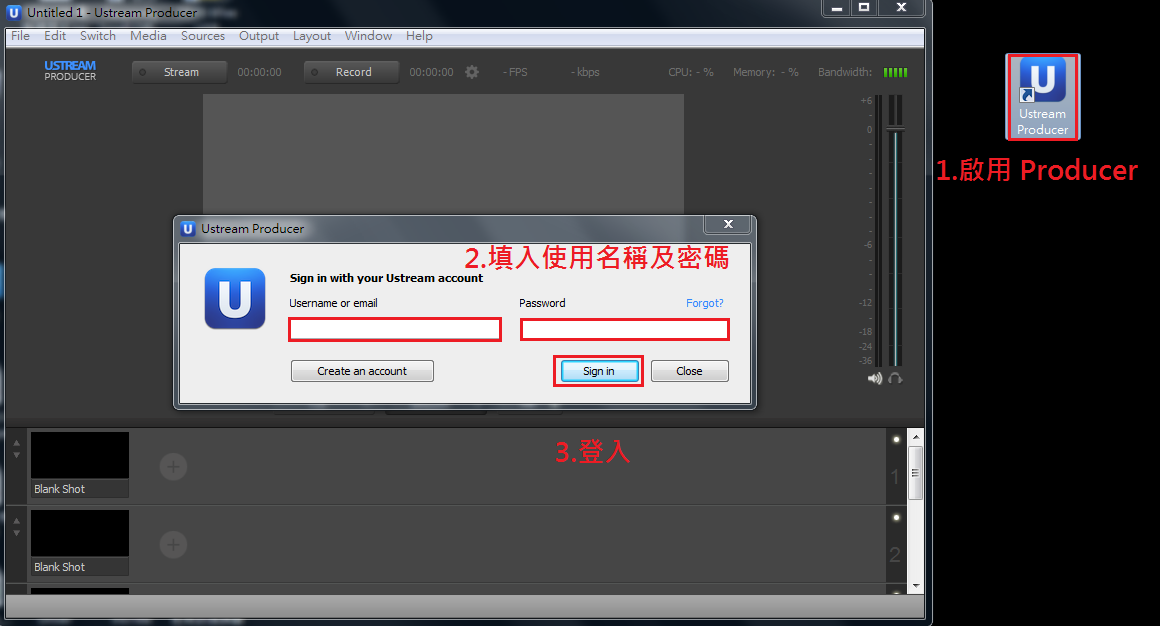Click the Username or email field
Viewport: 1160px width, 626px height.
pos(394,329)
